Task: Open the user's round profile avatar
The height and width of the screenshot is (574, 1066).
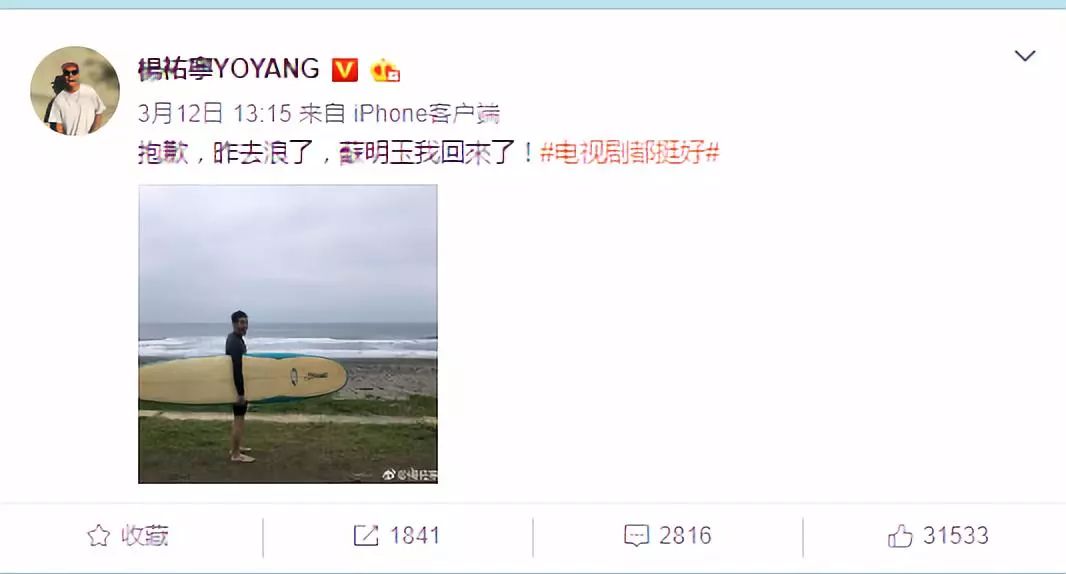Action: (x=75, y=90)
